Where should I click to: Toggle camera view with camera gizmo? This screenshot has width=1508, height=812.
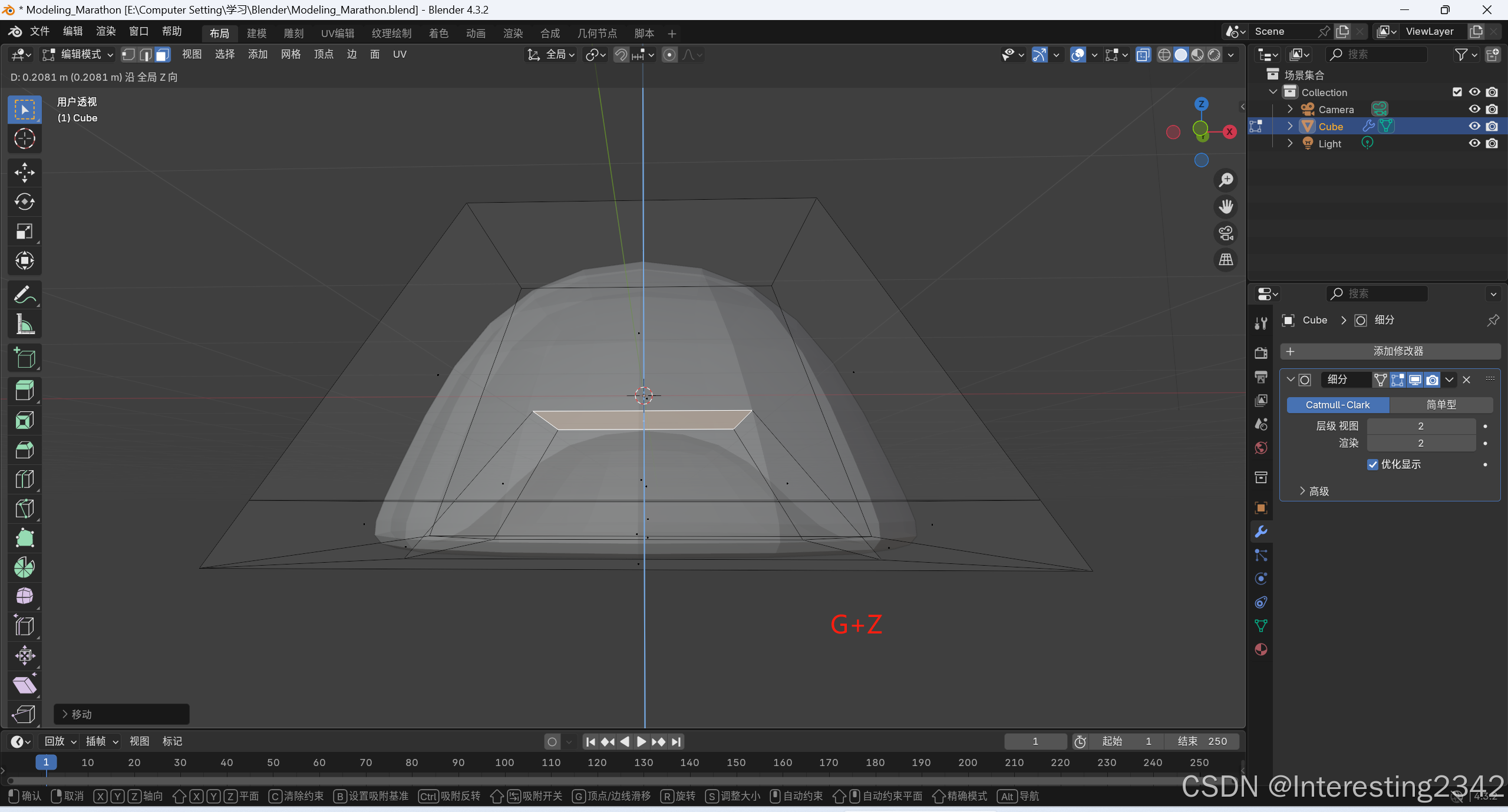[x=1226, y=233]
